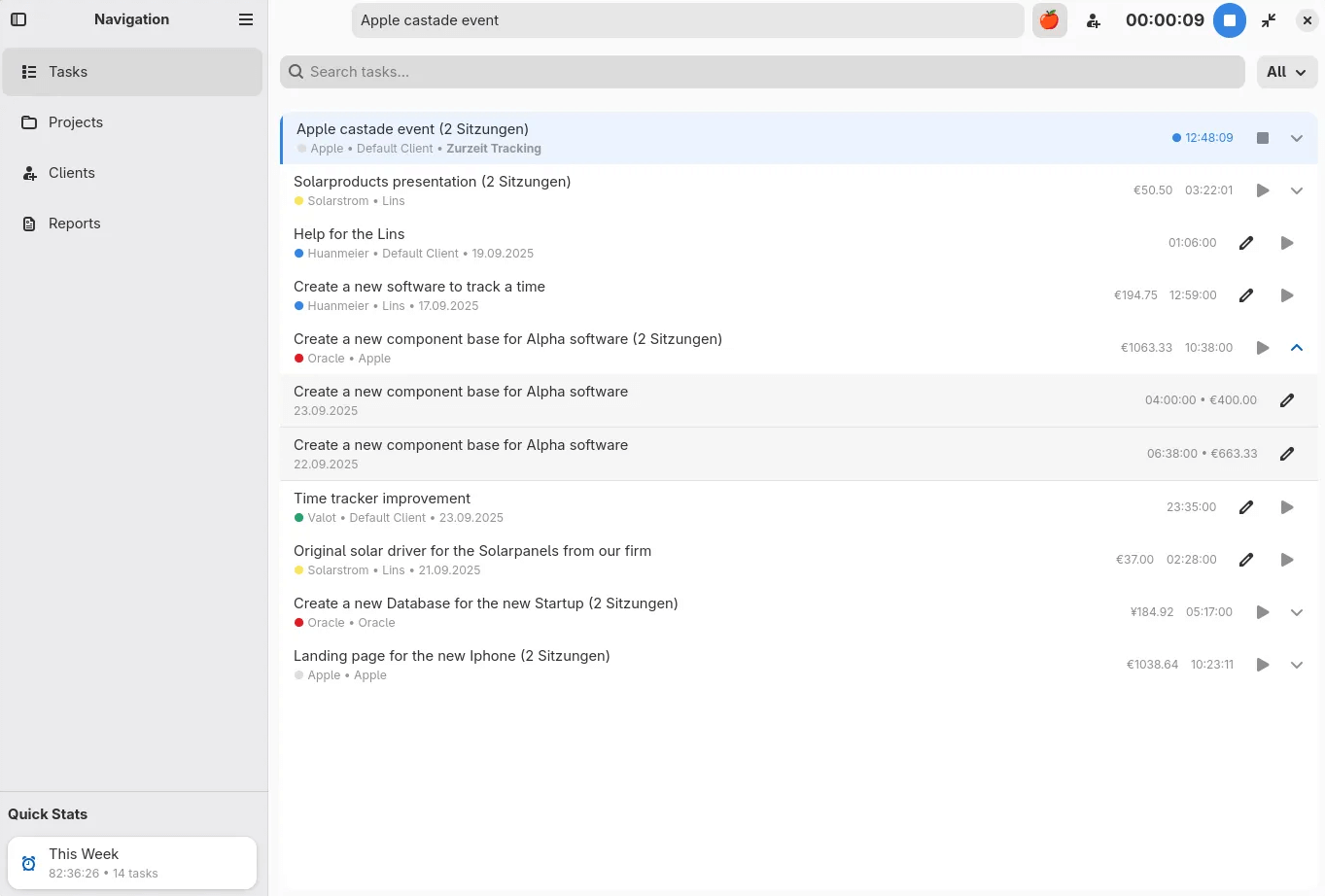Expand the Landing page for Iphone sessions
Screen dimensions: 1325x896
pyautogui.click(x=1296, y=665)
